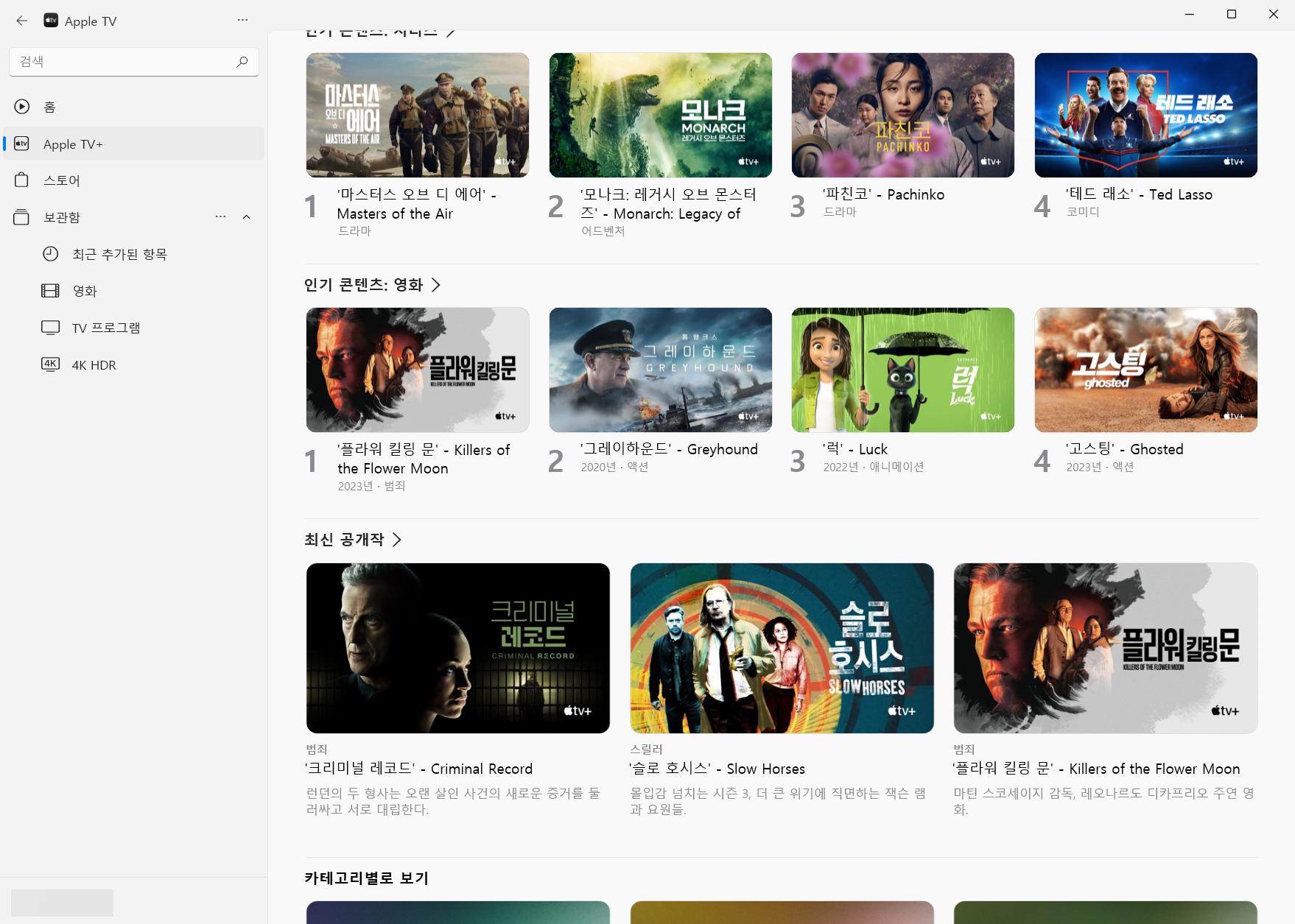Viewport: 1295px width, 924px height.
Task: Open the 4K HDR library item
Action: point(133,364)
